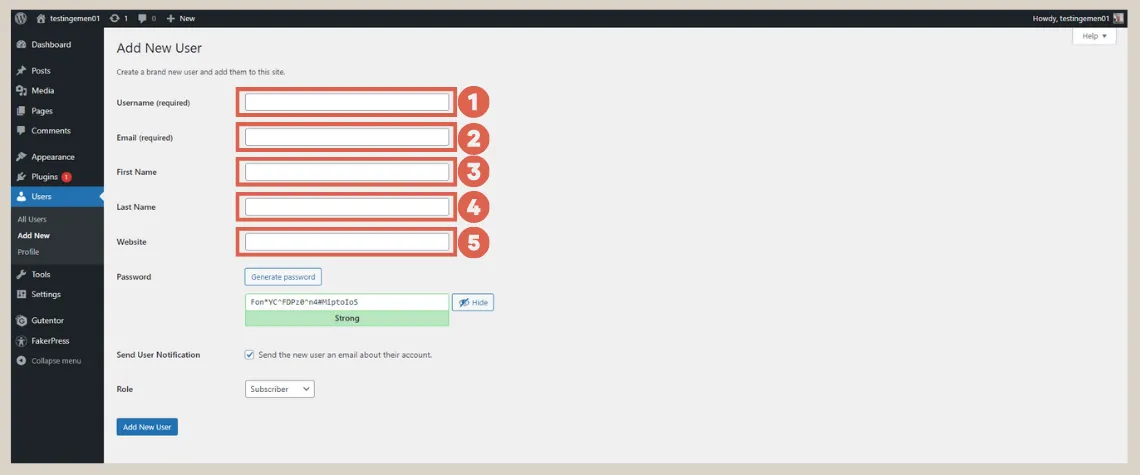
Task: Click the FakerPress icon in sidebar
Action: pyautogui.click(x=21, y=341)
